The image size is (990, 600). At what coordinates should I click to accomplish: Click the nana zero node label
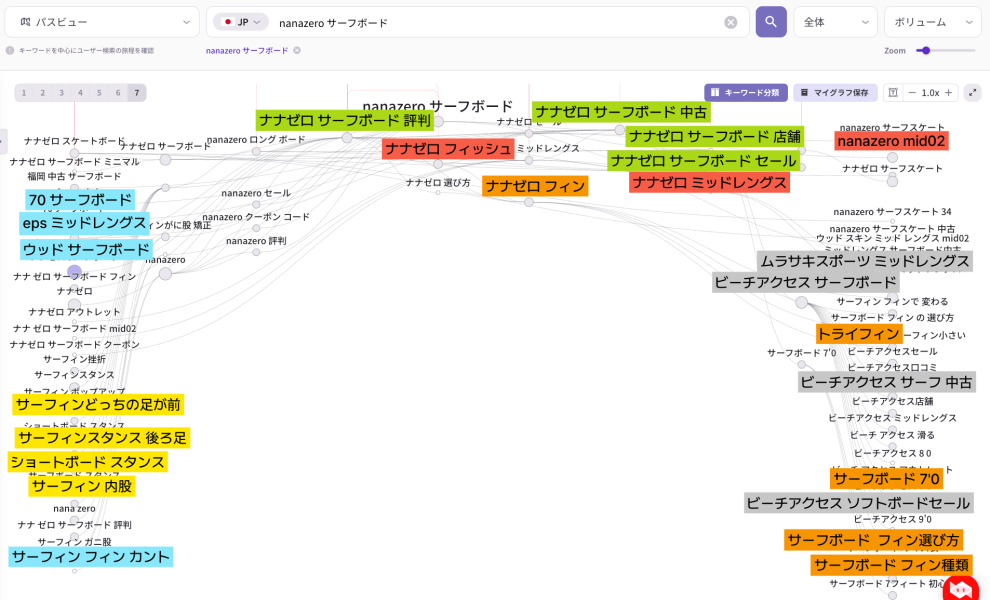tap(74, 508)
